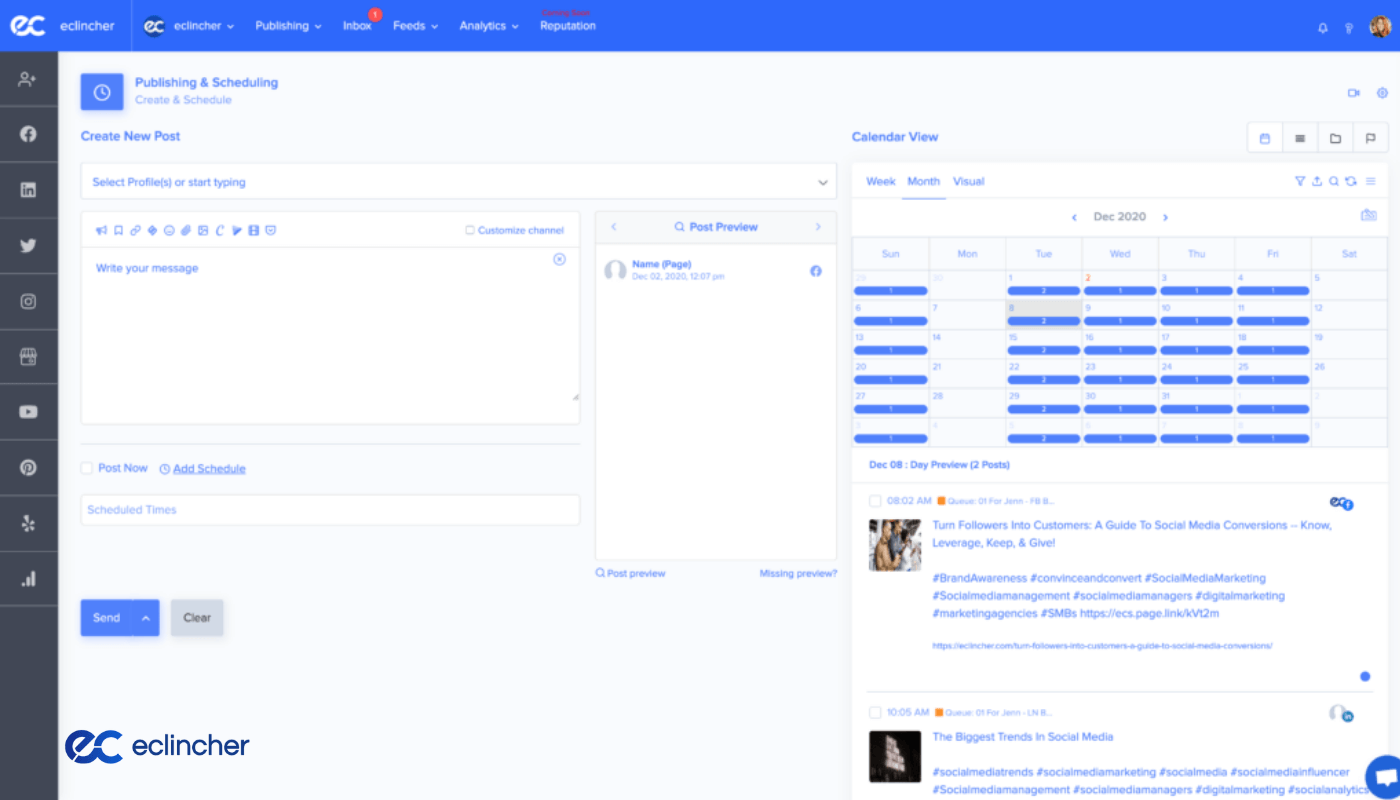Select the 08:02 AM post checkbox
The image size is (1400, 800).
tap(875, 500)
